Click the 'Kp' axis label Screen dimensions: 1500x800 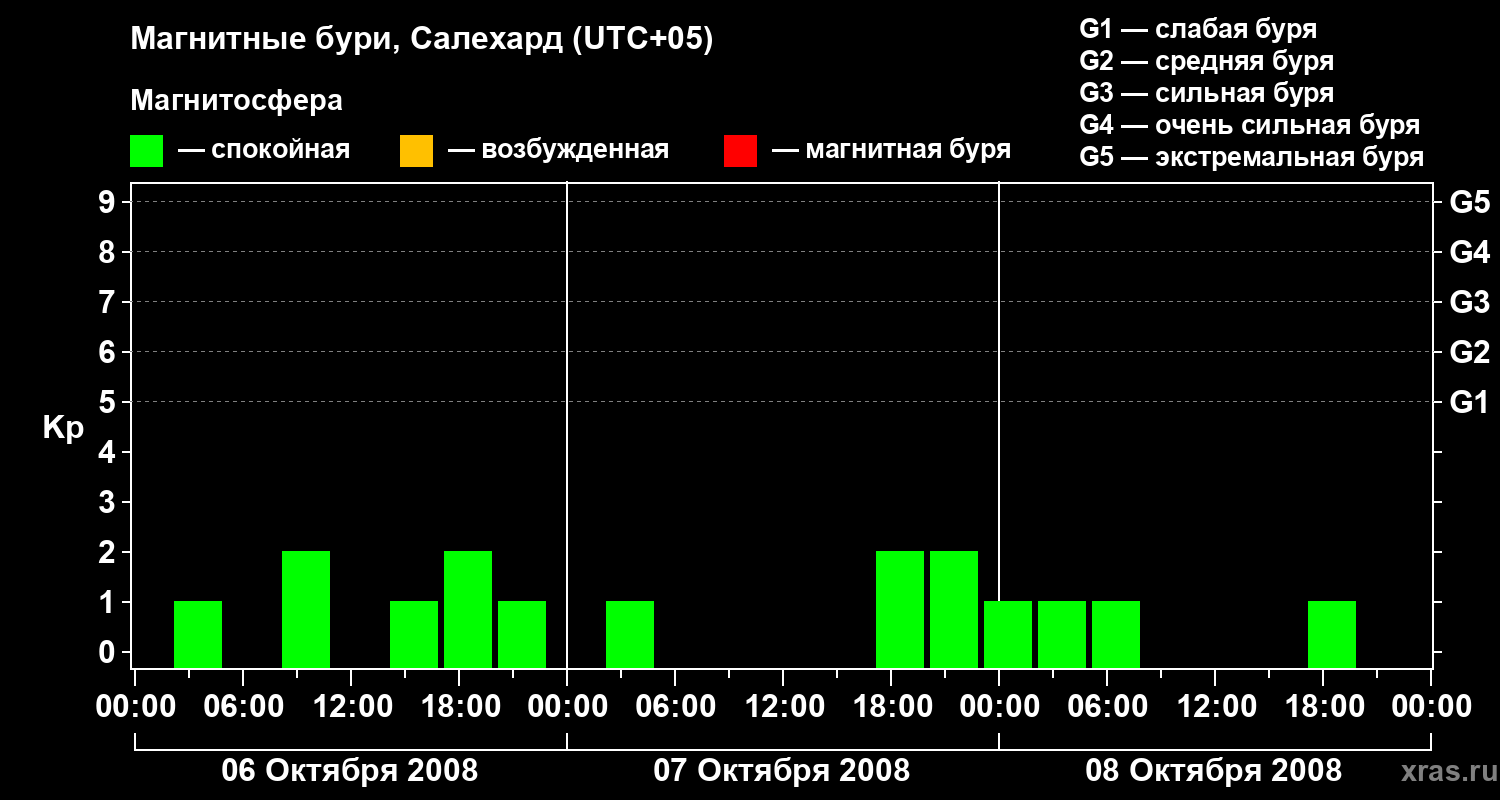(63, 428)
